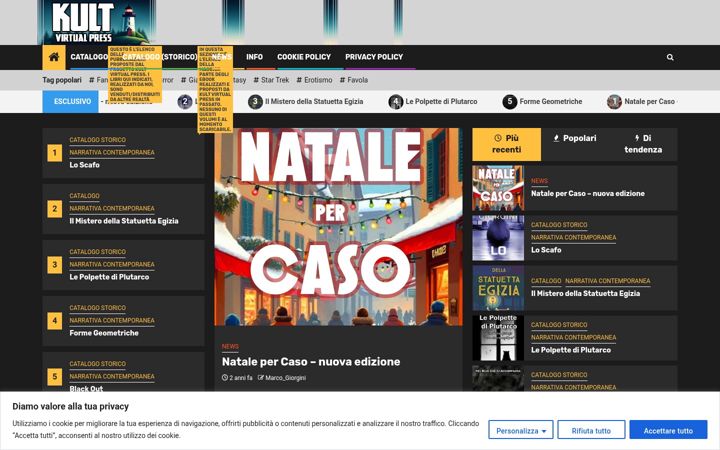Open Natale per Caso ticker link
This screenshot has width=720, height=450.
click(649, 101)
